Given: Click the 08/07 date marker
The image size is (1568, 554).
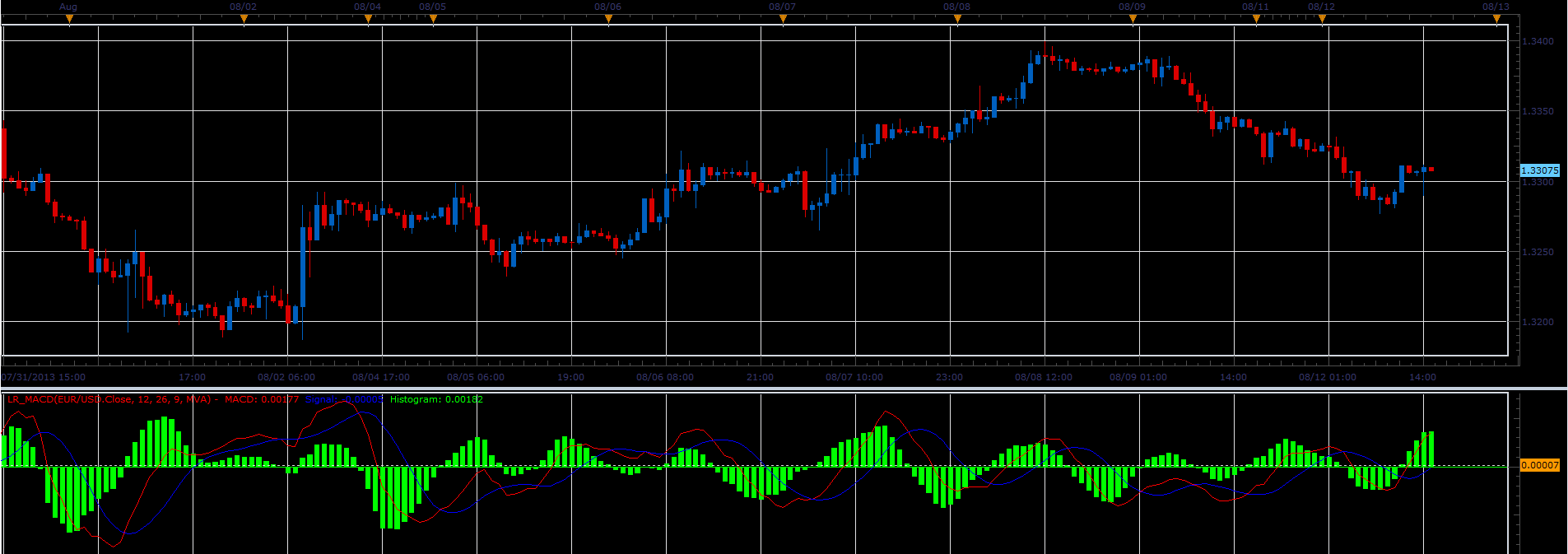Looking at the screenshot, I should pos(783,18).
